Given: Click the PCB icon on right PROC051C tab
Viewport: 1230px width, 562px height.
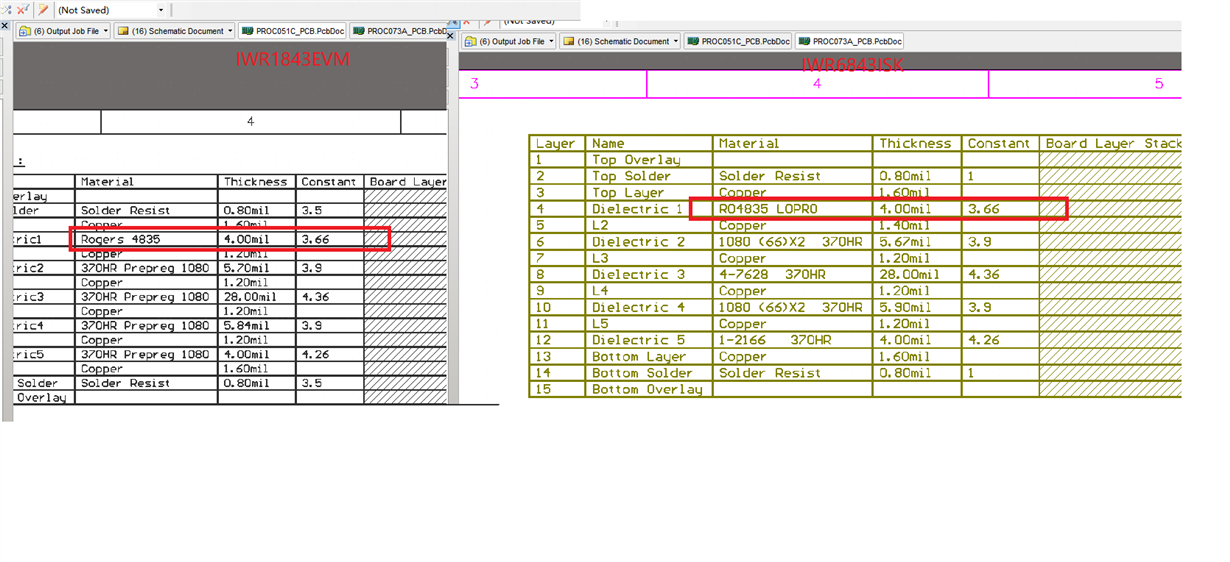Looking at the screenshot, I should point(693,42).
